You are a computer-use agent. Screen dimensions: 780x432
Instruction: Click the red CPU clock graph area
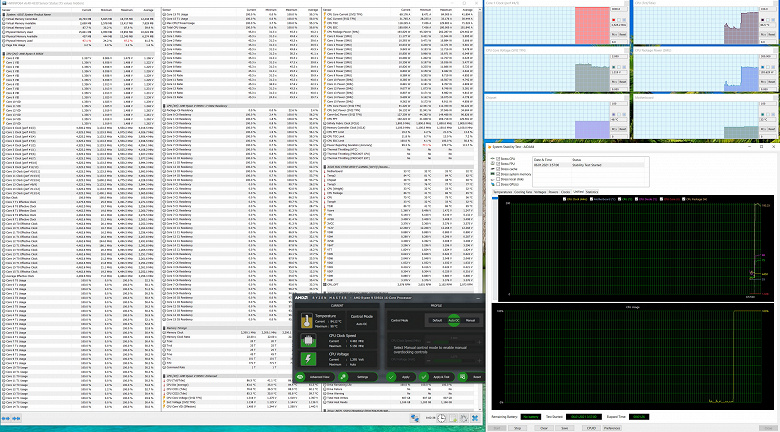point(592,25)
